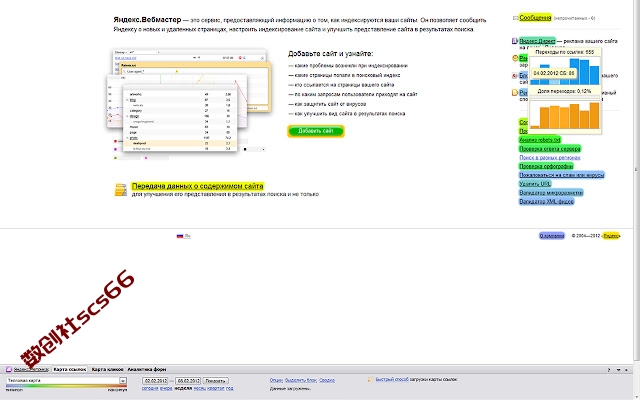Click the red sidebar icon below the smiley

(515, 76)
